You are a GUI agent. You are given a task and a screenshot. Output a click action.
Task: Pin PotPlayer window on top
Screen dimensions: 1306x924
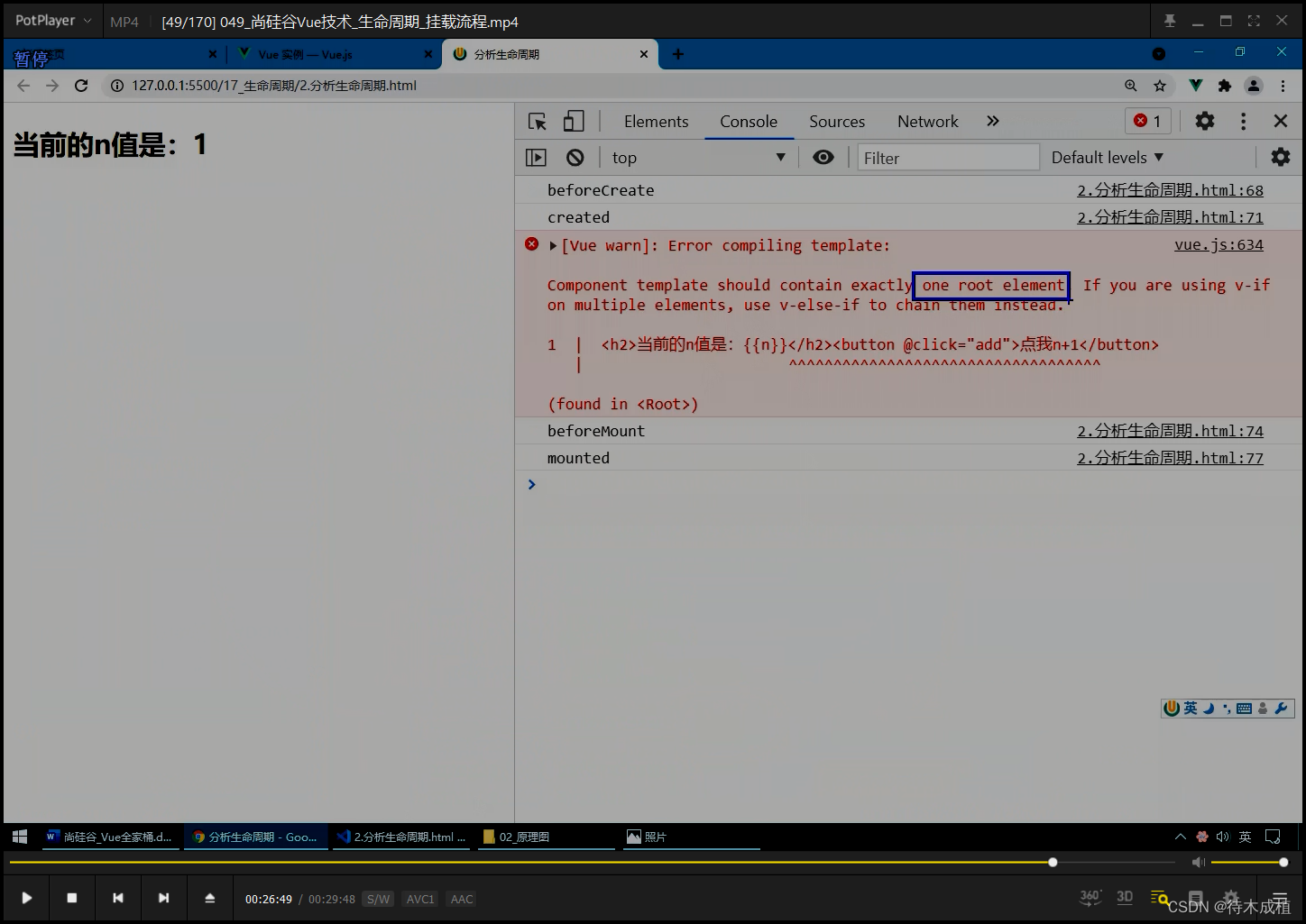point(1170,21)
